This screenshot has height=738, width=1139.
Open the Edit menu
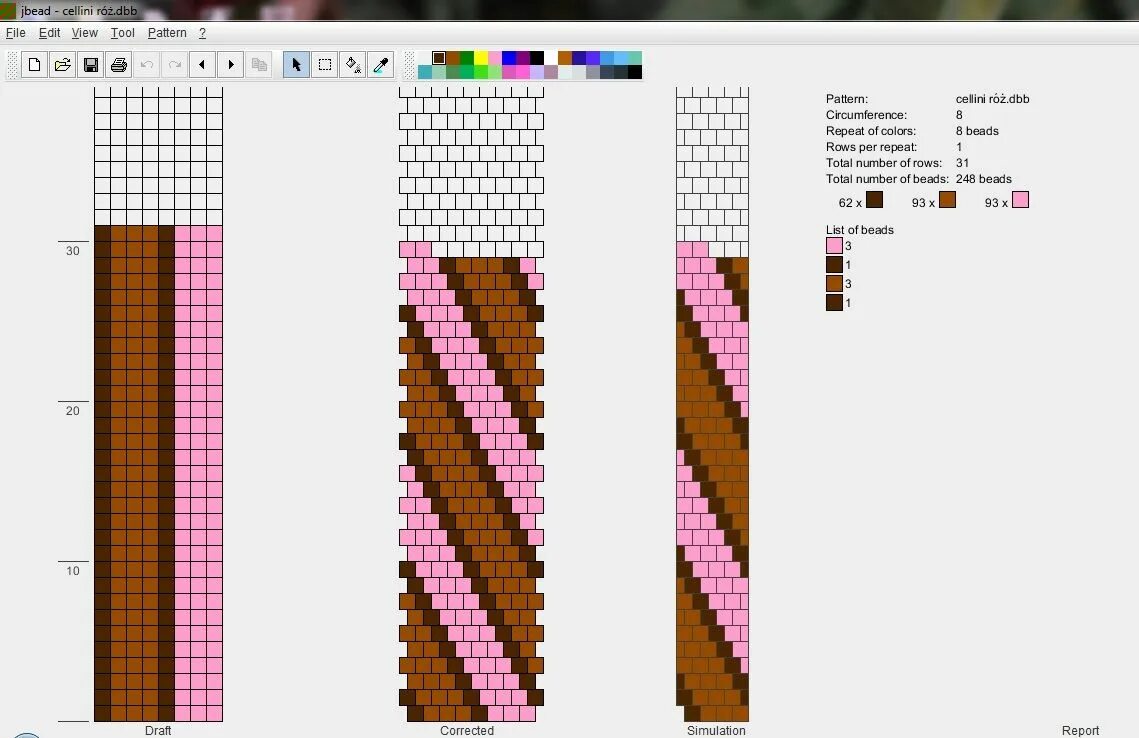(x=49, y=33)
